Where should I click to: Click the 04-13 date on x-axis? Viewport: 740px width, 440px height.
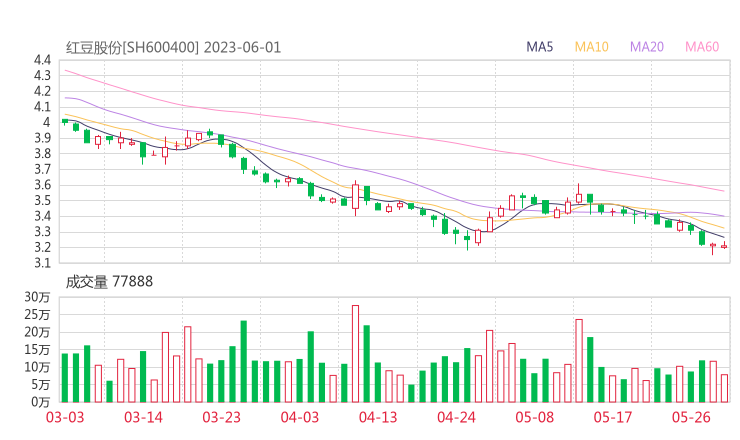(x=378, y=418)
